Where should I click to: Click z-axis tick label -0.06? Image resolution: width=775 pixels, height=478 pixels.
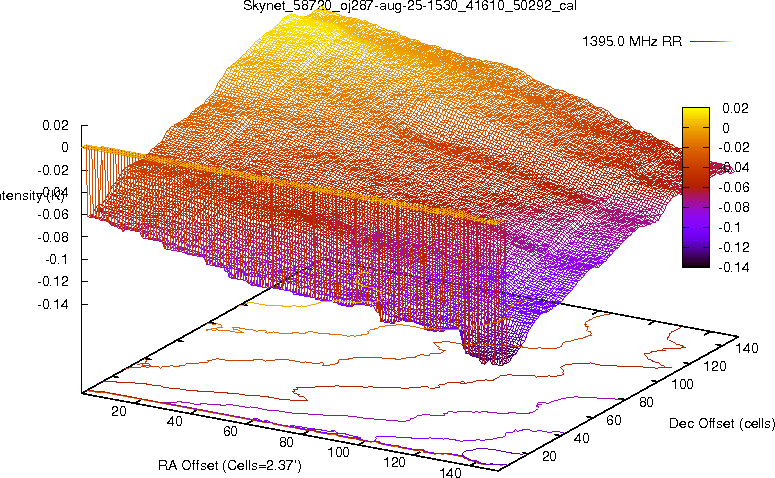[x=53, y=215]
